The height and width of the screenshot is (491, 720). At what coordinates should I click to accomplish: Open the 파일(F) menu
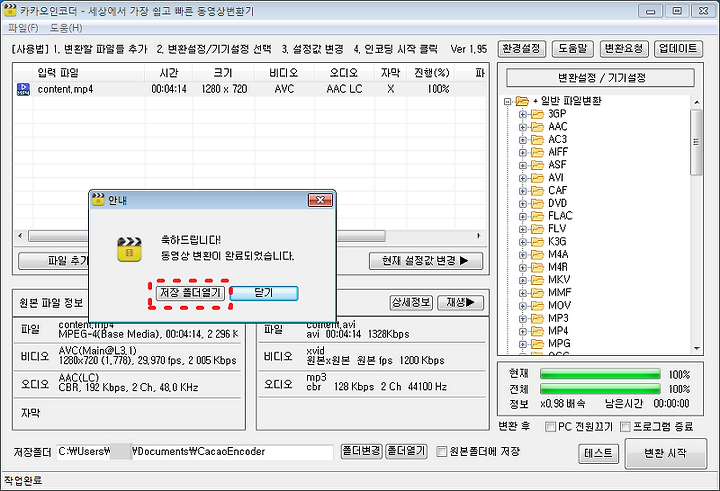(x=23, y=28)
